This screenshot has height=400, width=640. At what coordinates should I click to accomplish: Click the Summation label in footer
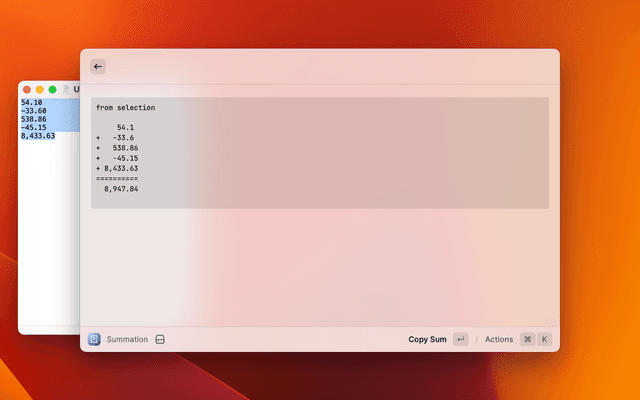pos(127,340)
